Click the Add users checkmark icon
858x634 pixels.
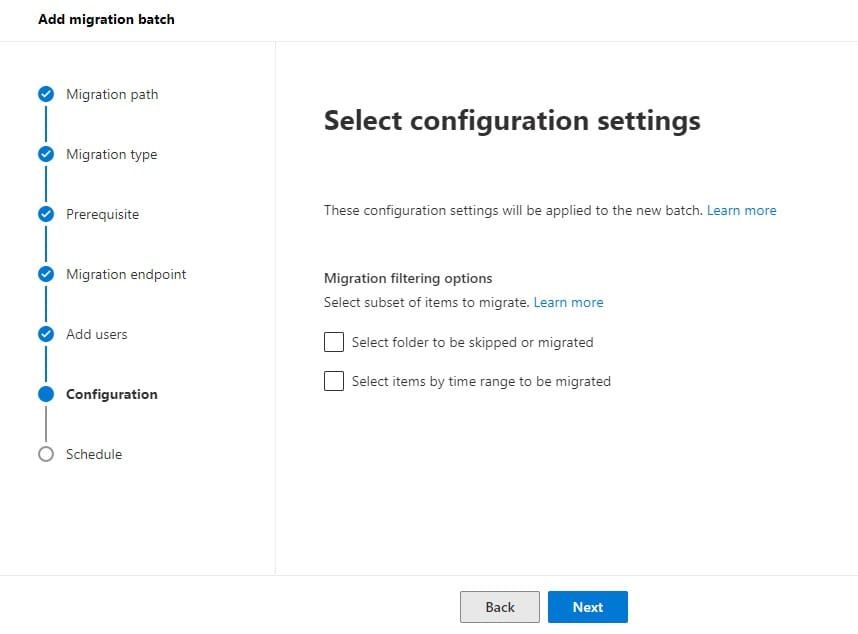45,334
